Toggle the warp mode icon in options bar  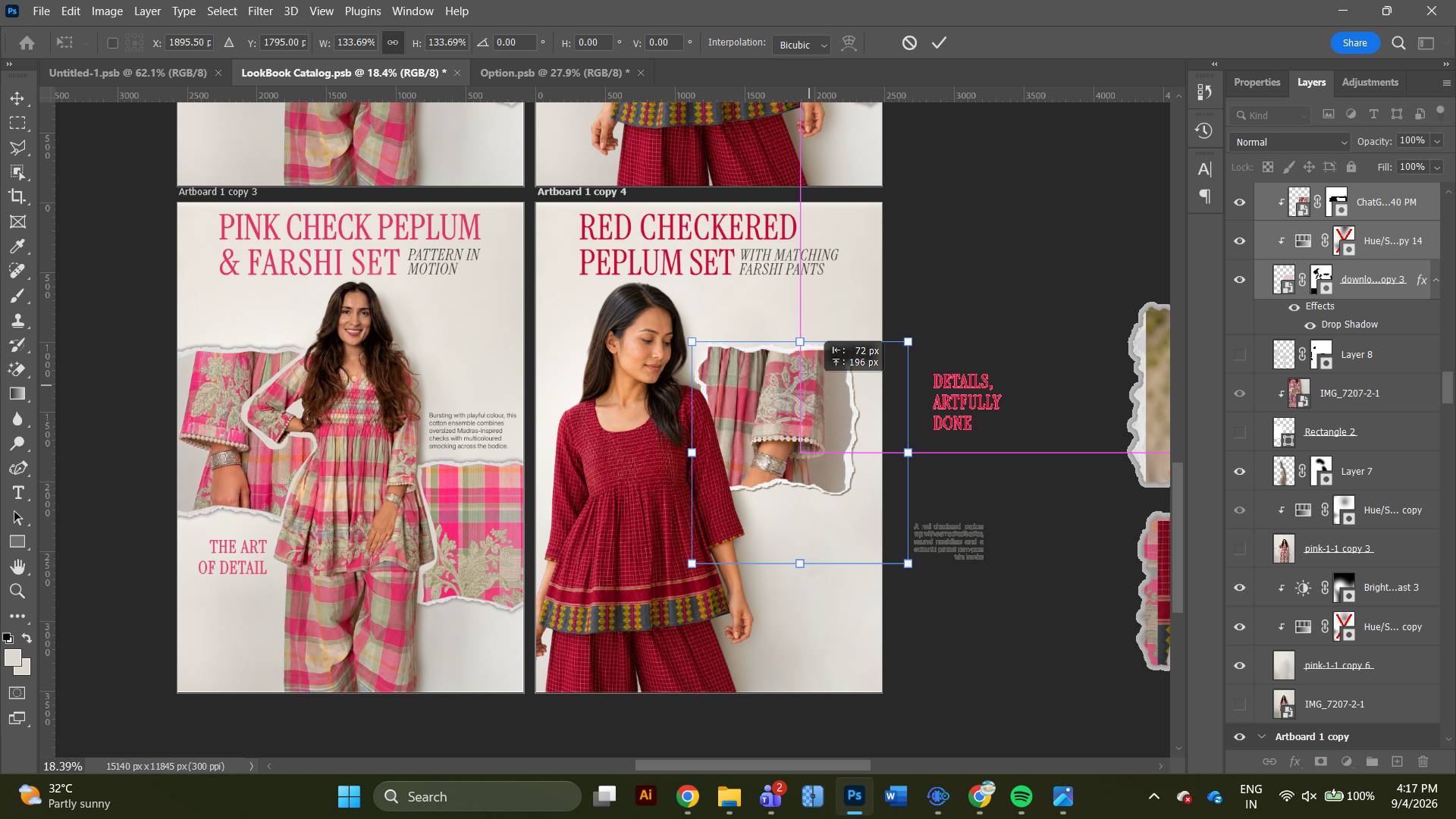click(x=849, y=43)
